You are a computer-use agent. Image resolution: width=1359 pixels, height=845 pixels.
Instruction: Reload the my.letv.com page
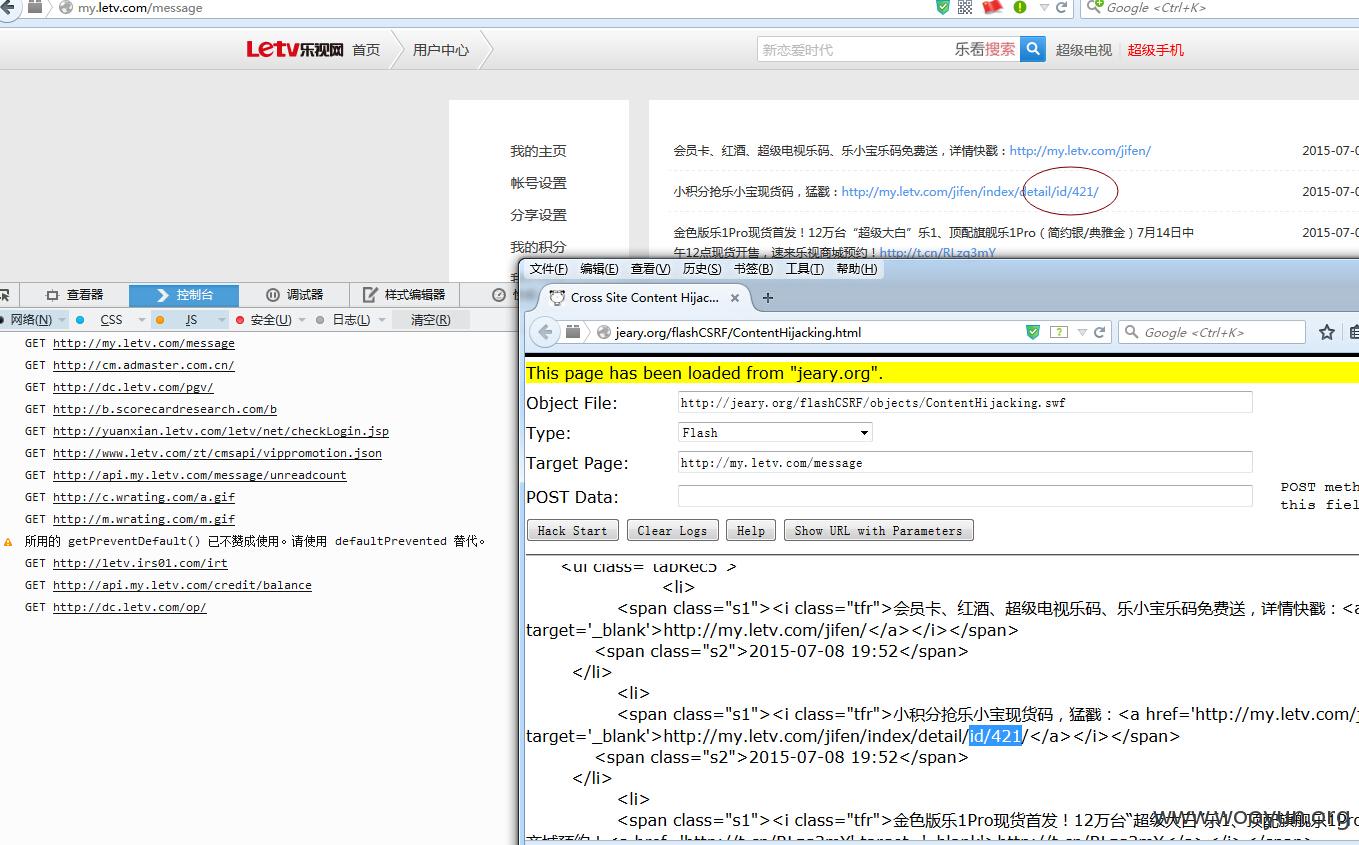(x=1062, y=7)
